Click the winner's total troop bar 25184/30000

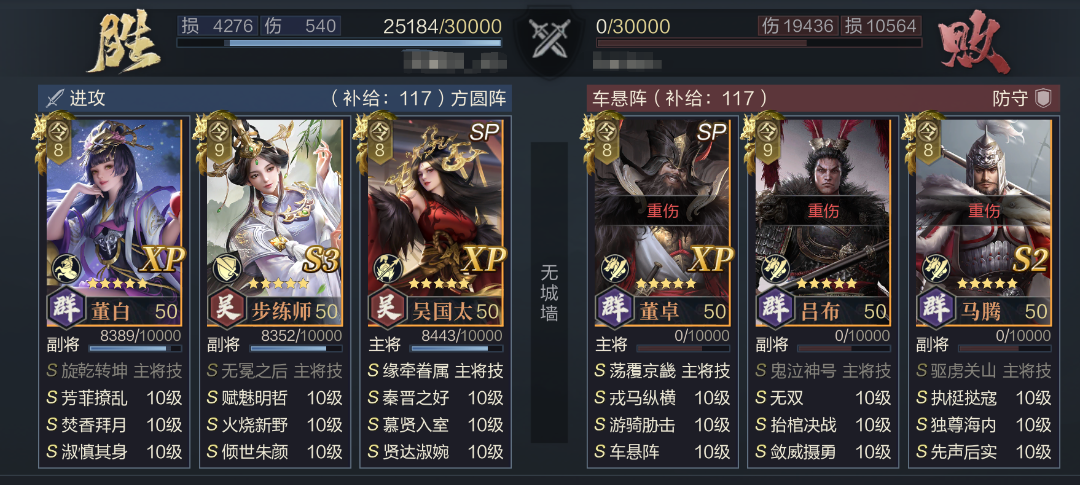tap(340, 43)
